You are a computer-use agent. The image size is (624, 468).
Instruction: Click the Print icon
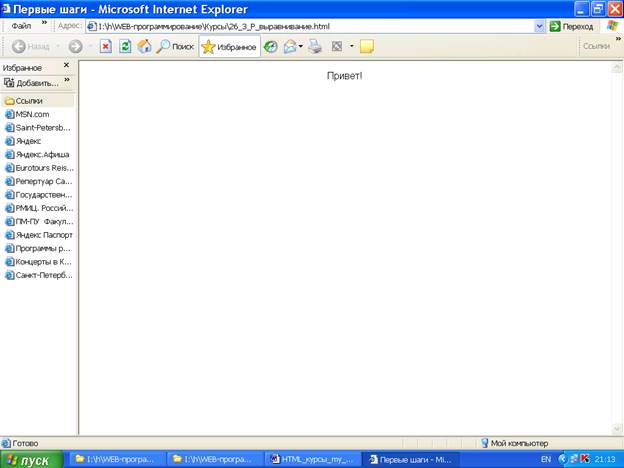(315, 47)
